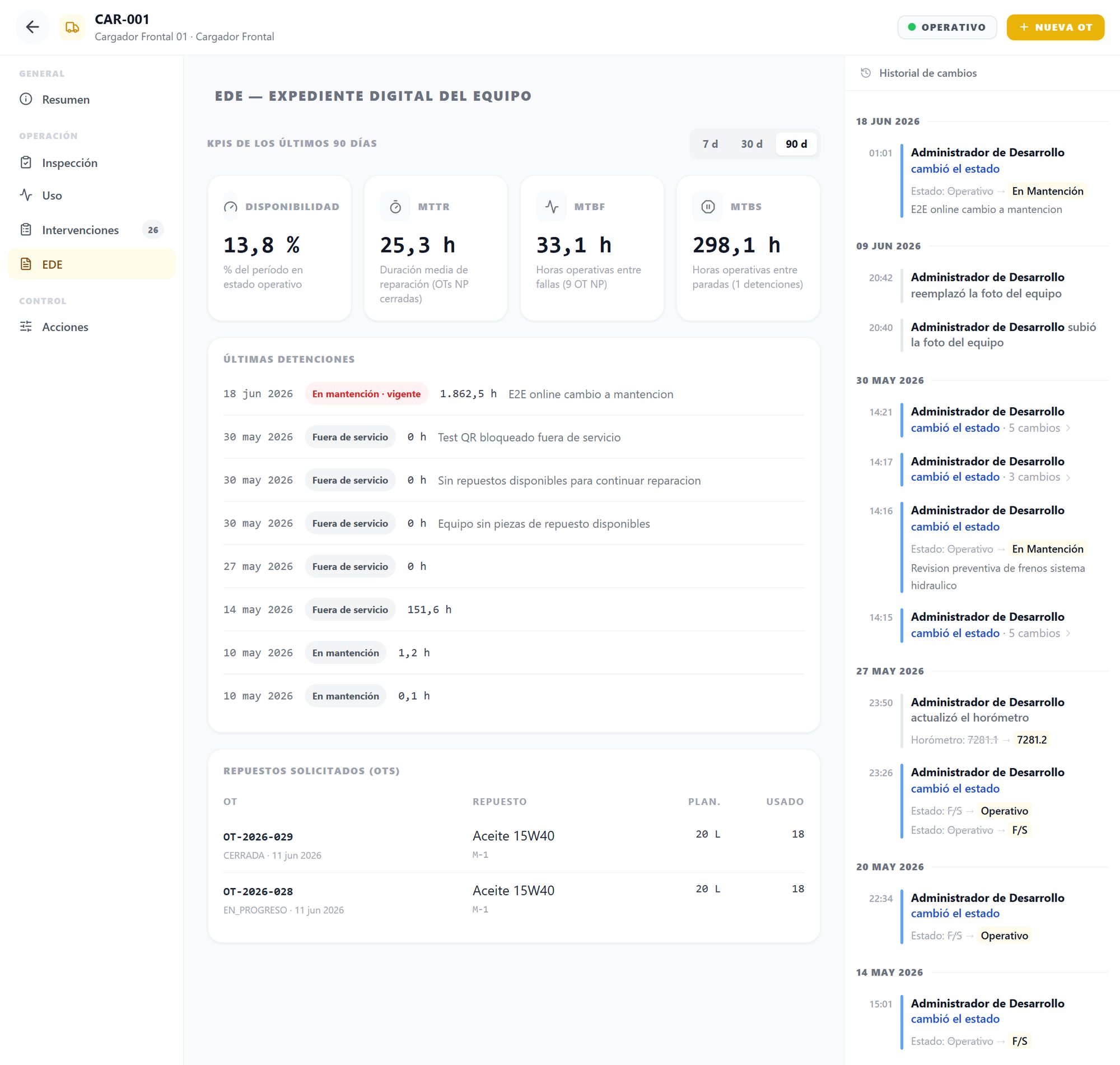The image size is (1120, 1065).
Task: Click the Acciones sliders icon
Action: click(26, 327)
